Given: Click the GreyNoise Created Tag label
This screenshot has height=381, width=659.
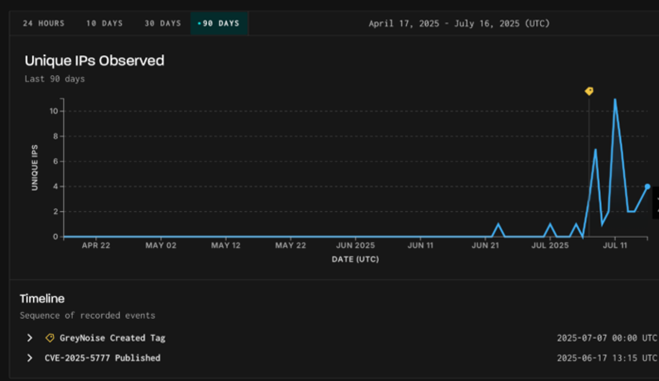Looking at the screenshot, I should pos(112,338).
